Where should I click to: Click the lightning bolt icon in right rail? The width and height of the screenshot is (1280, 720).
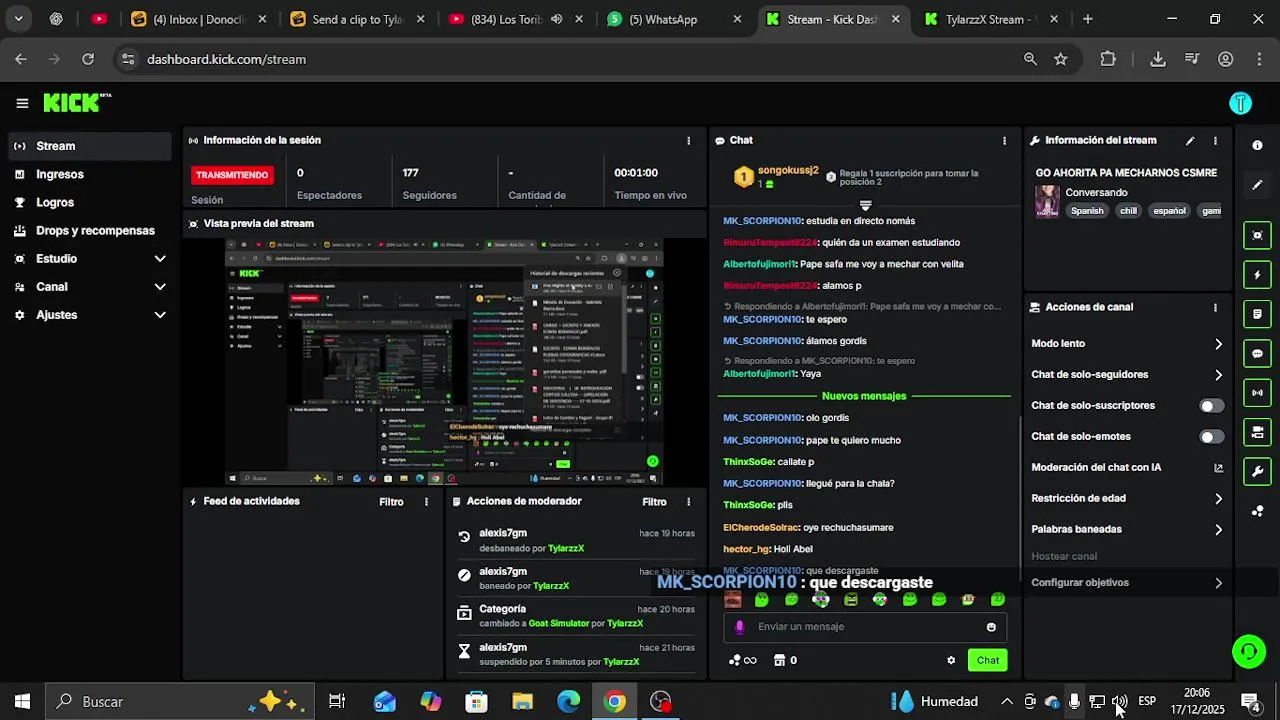[1257, 274]
